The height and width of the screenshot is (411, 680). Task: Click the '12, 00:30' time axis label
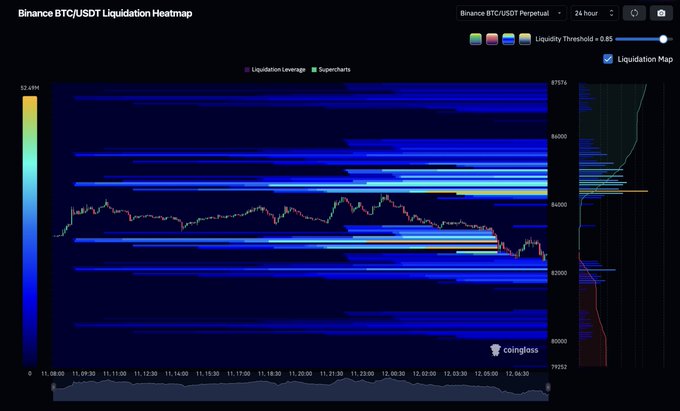pos(393,373)
